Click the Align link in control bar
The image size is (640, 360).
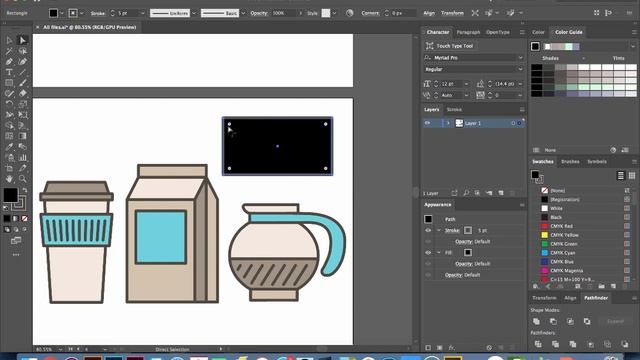point(429,13)
